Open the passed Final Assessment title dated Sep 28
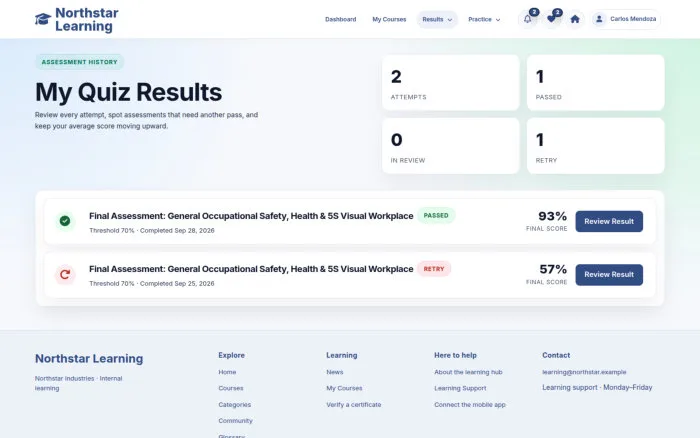The height and width of the screenshot is (438, 700). click(251, 216)
